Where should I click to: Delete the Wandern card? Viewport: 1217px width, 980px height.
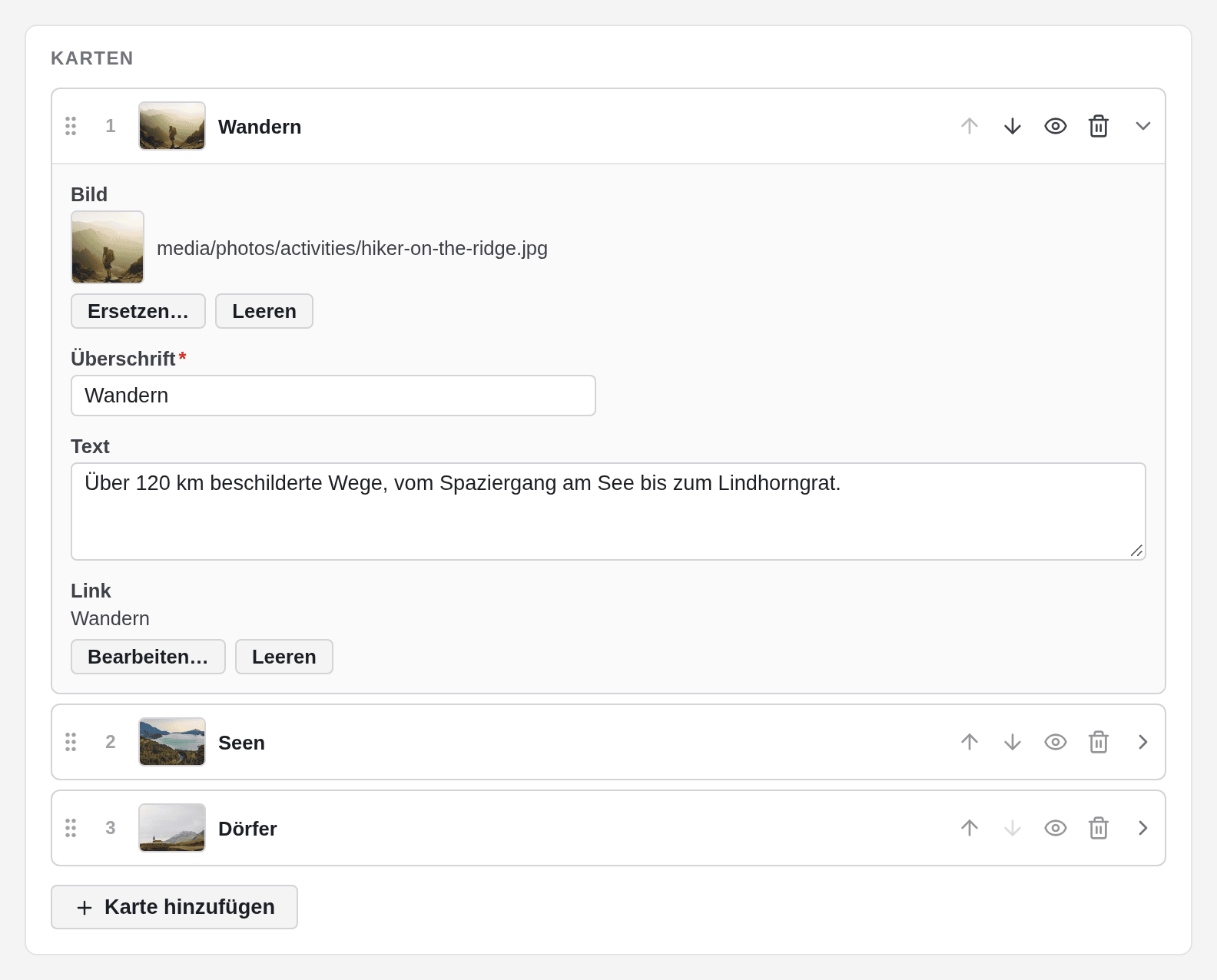coord(1099,126)
